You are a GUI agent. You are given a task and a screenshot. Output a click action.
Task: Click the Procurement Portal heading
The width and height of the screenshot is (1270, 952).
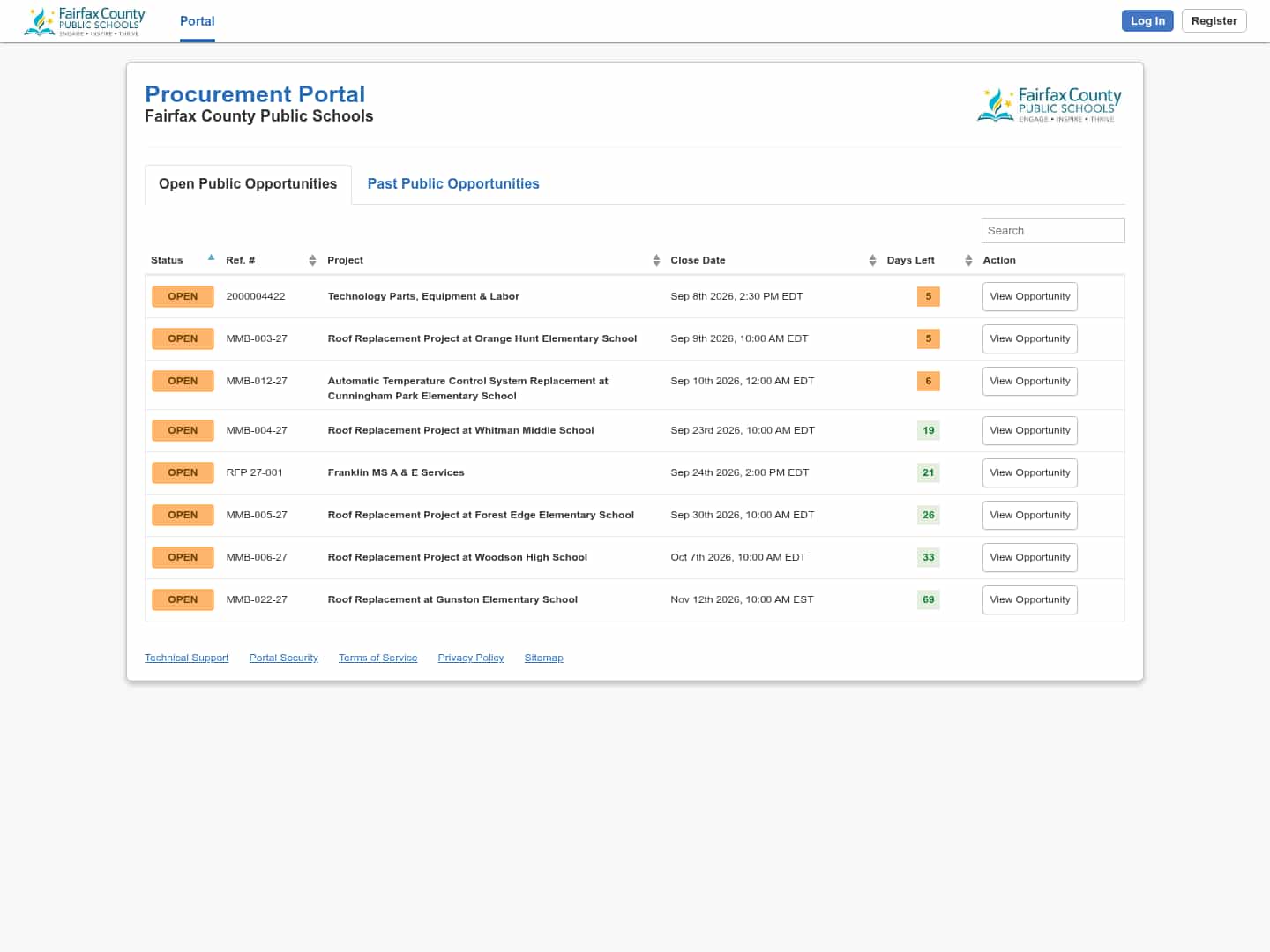coord(255,94)
